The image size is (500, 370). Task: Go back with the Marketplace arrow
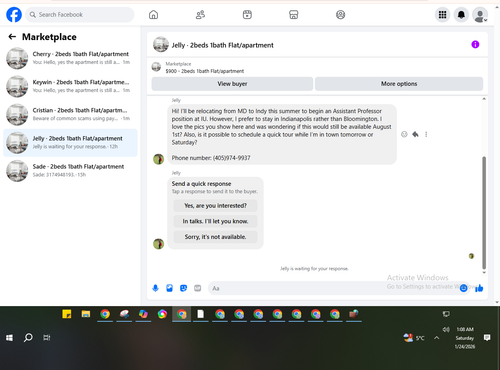(x=12, y=37)
